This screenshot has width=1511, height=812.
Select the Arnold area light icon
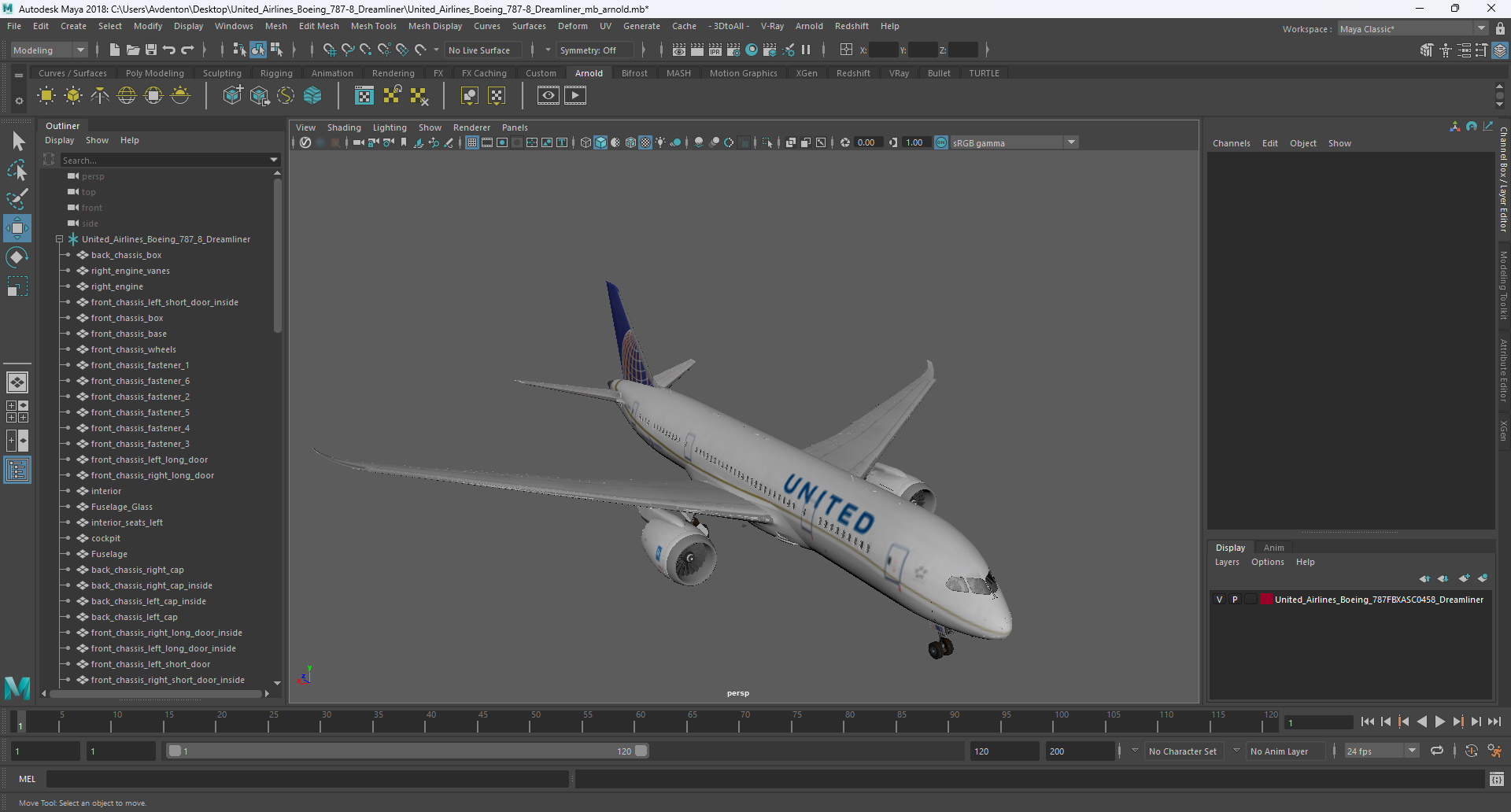(46, 96)
